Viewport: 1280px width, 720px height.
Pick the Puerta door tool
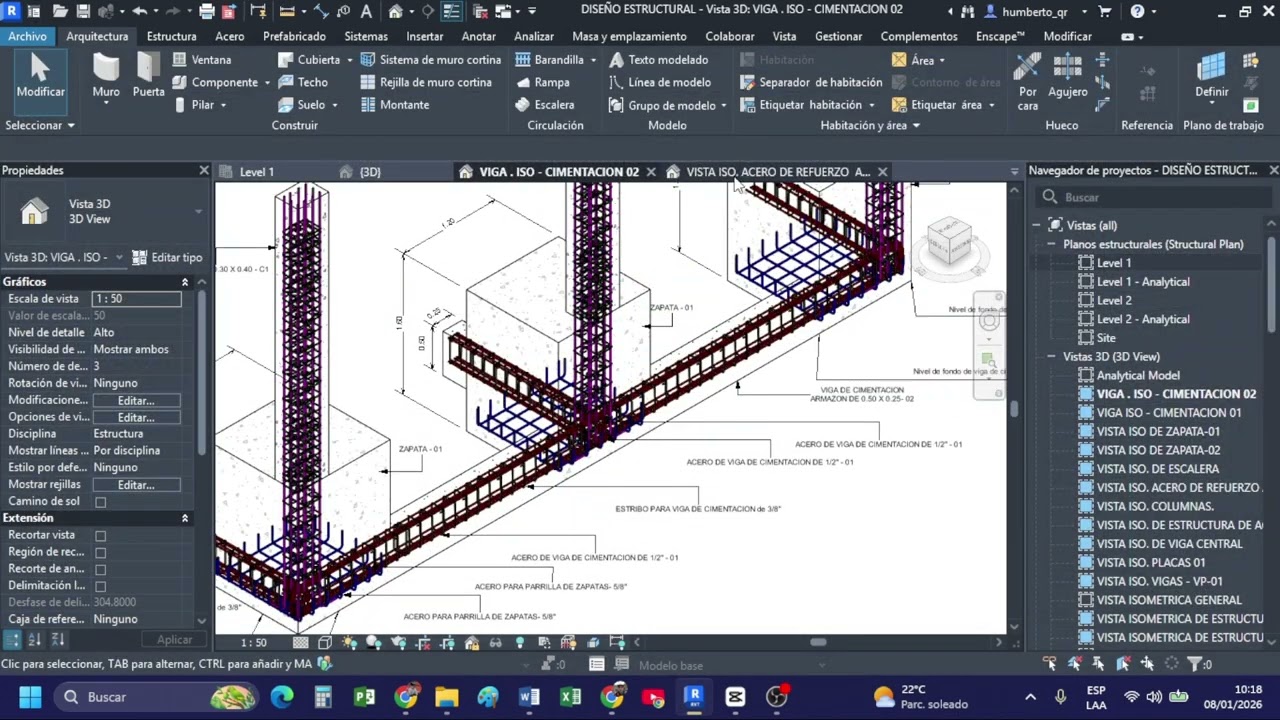(148, 76)
